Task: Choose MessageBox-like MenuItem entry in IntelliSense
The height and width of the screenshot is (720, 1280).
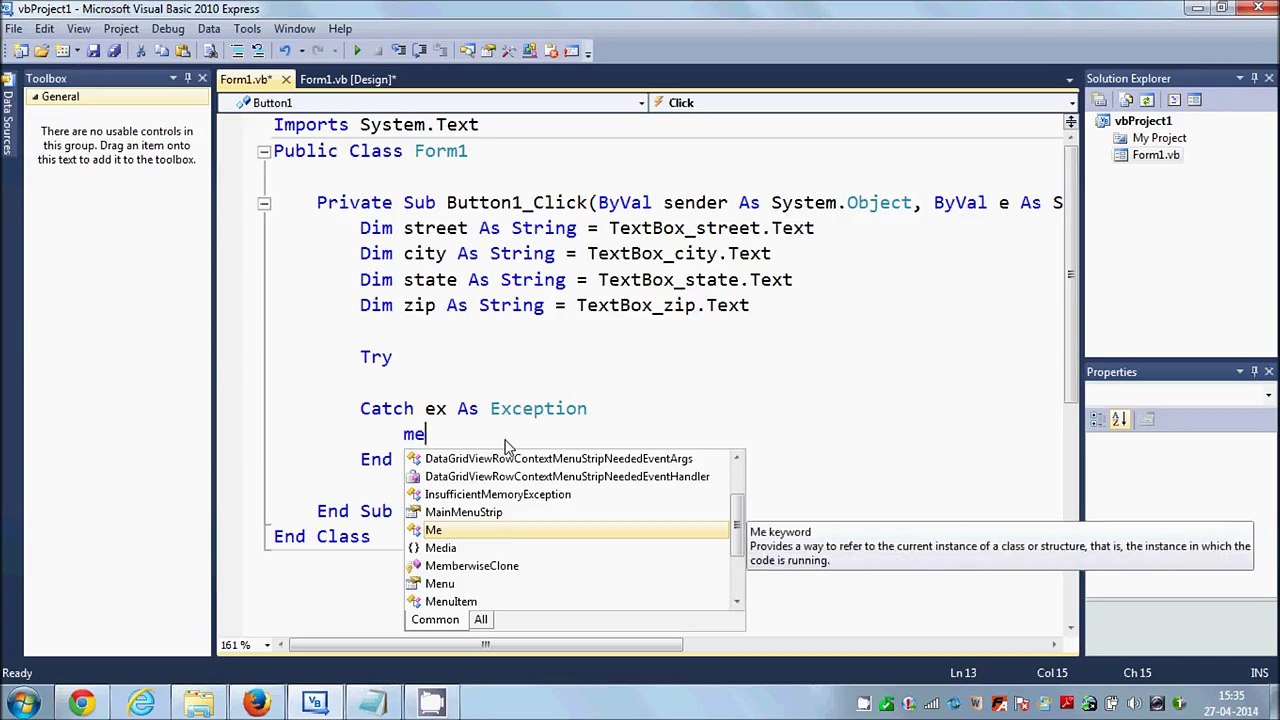Action: (x=568, y=602)
